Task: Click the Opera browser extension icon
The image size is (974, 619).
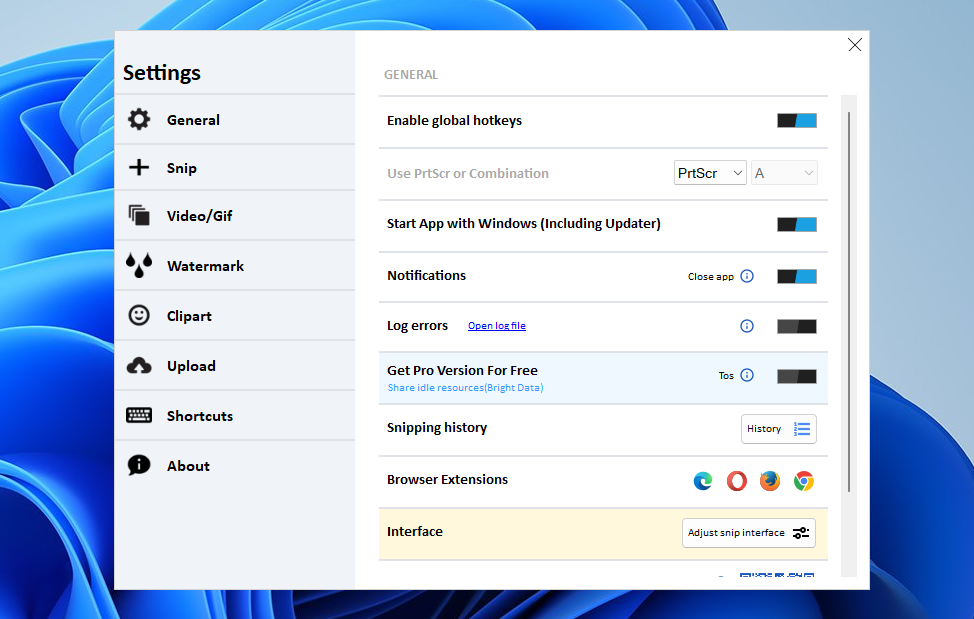Action: click(736, 481)
